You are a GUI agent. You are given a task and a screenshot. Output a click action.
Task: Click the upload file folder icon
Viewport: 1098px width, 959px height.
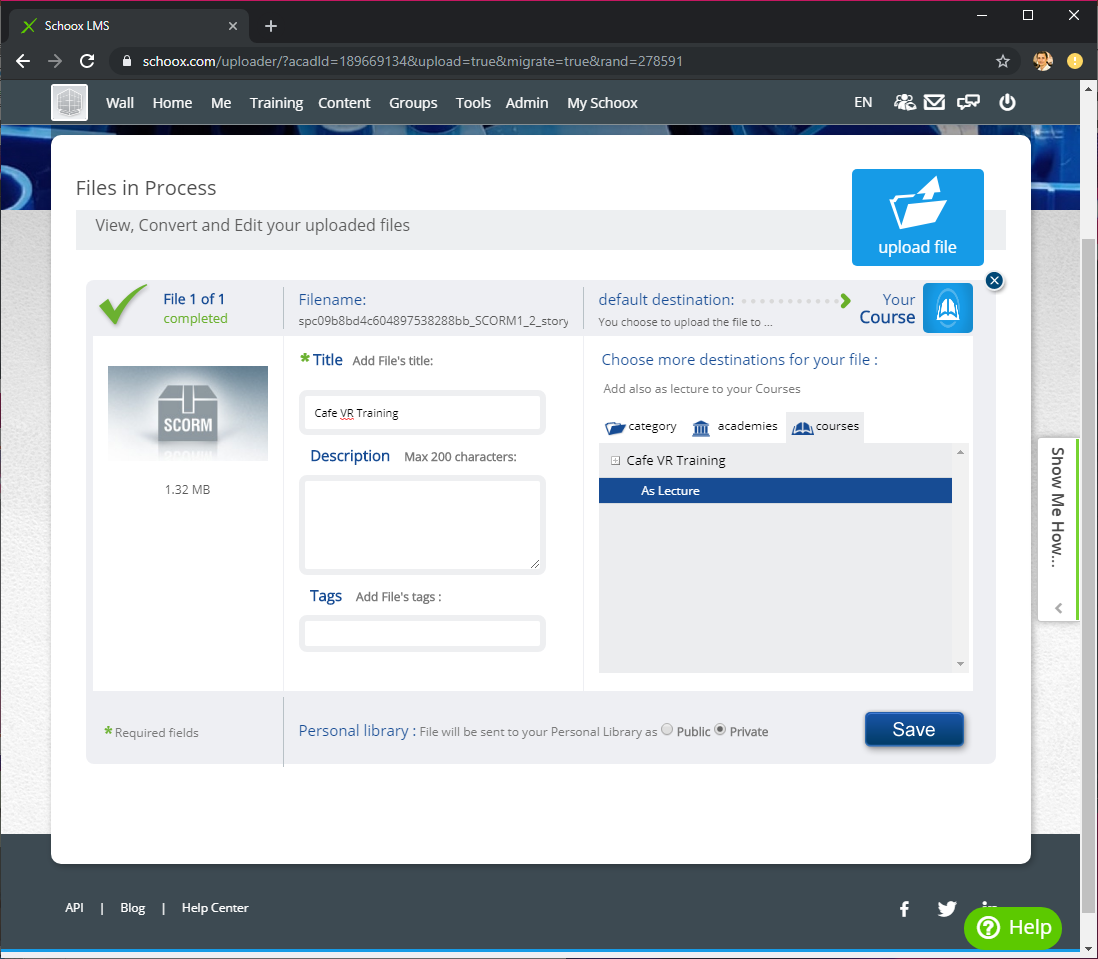point(917,203)
